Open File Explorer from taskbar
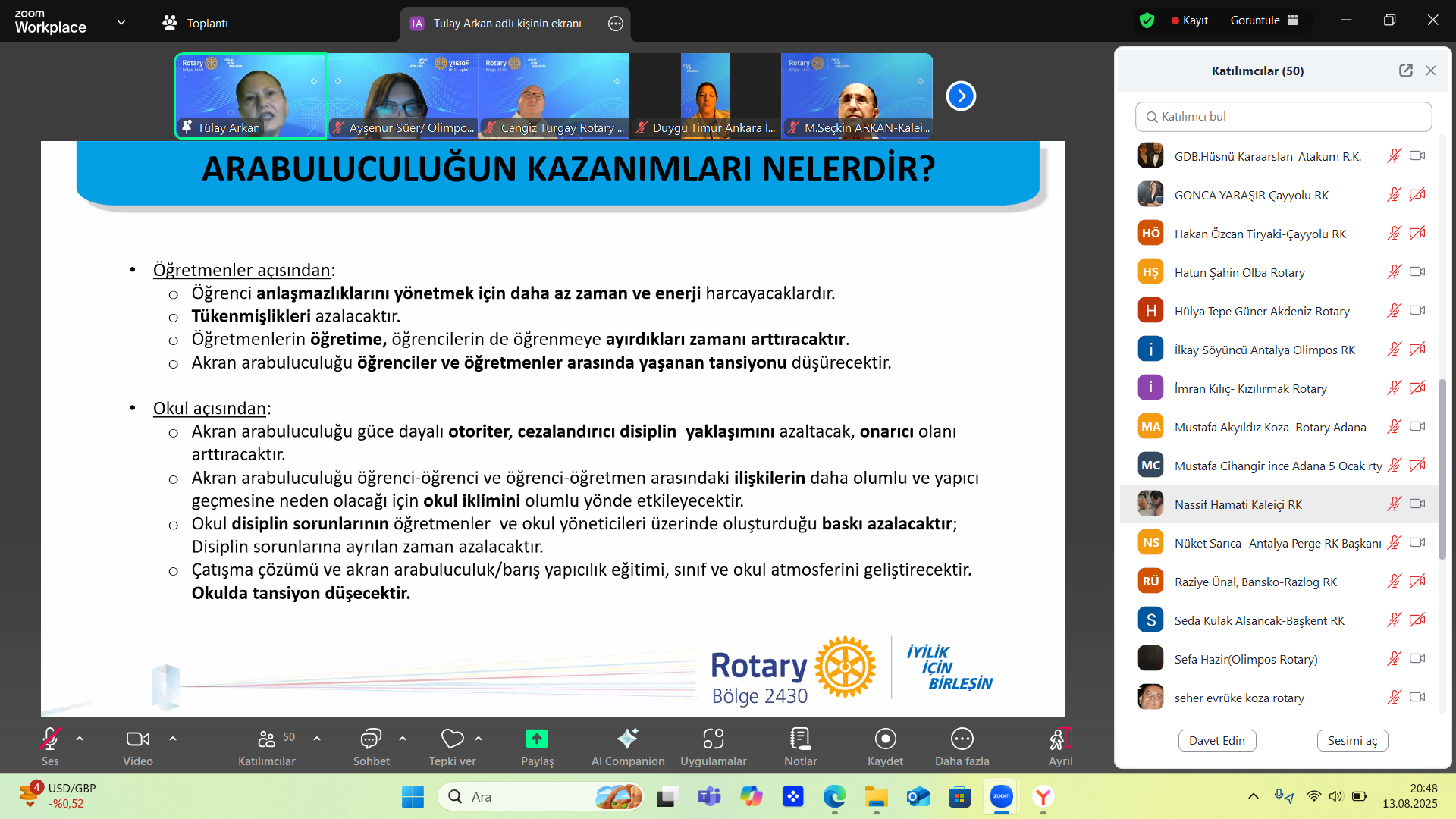Viewport: 1456px width, 819px height. click(x=876, y=796)
